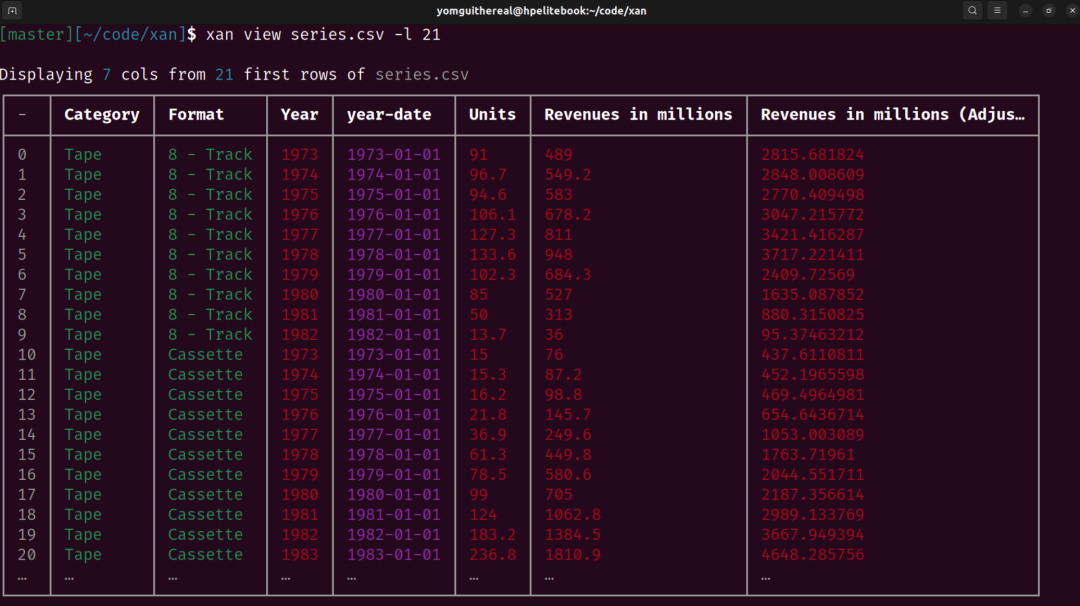Click the Category column header
Viewport: 1080px width, 606px height.
click(x=101, y=115)
